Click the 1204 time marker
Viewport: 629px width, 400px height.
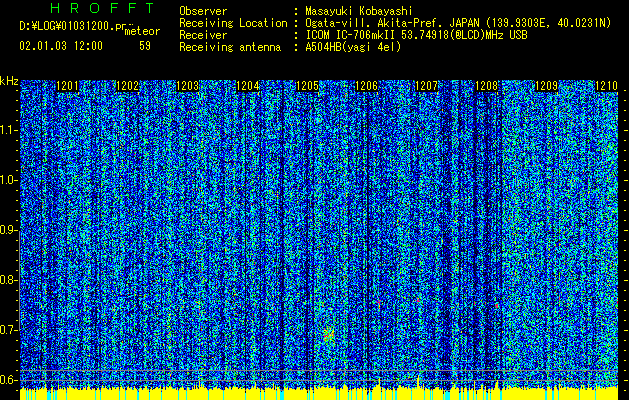click(x=248, y=86)
